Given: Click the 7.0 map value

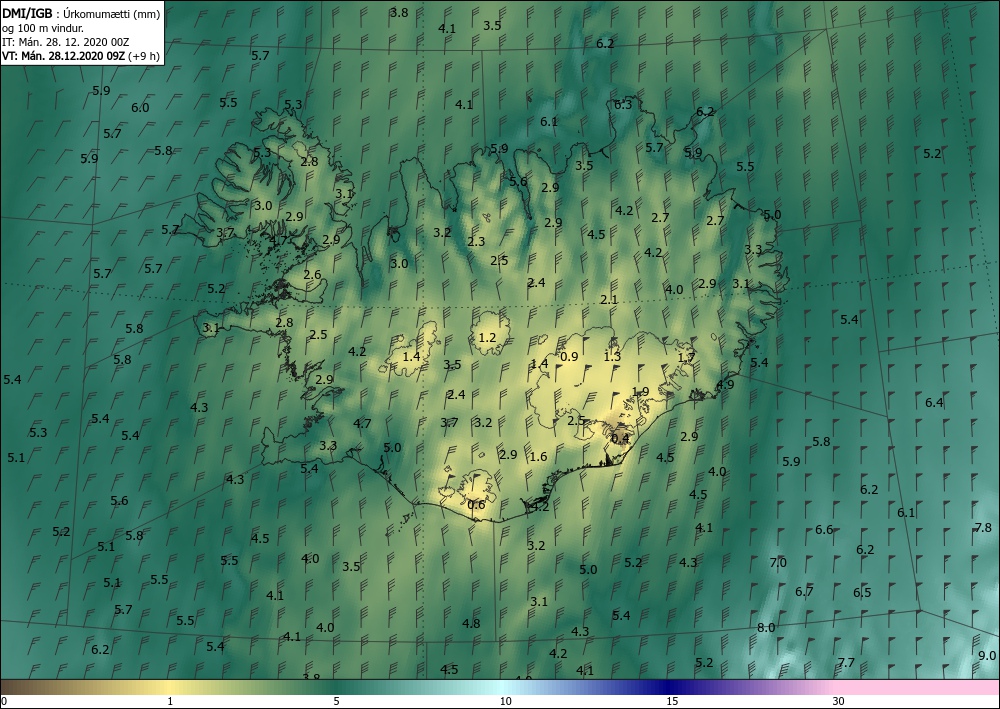Looking at the screenshot, I should (778, 562).
